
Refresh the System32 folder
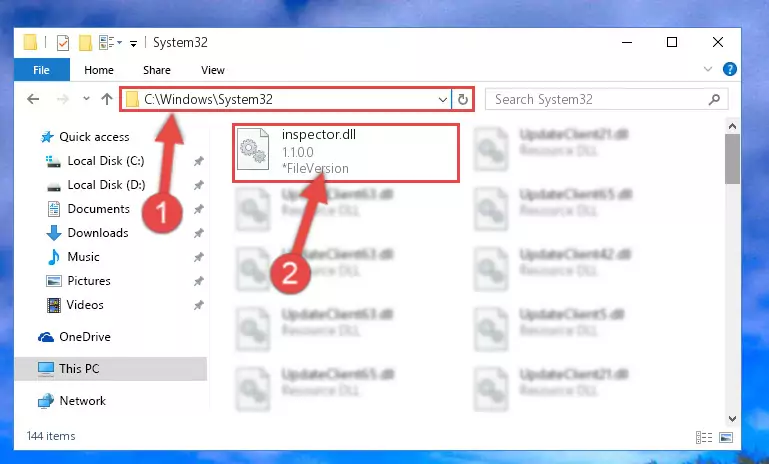coord(462,100)
